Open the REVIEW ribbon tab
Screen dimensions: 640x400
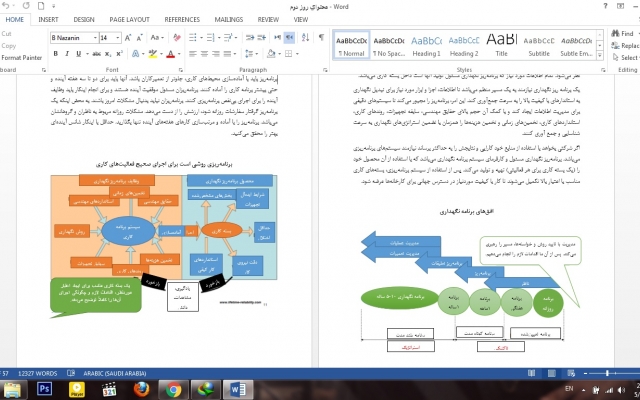click(268, 19)
